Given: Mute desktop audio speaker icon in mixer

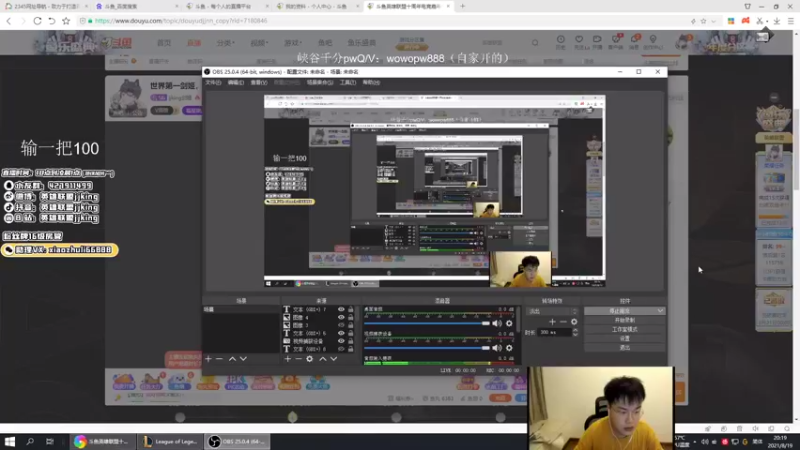Looking at the screenshot, I should click(497, 323).
